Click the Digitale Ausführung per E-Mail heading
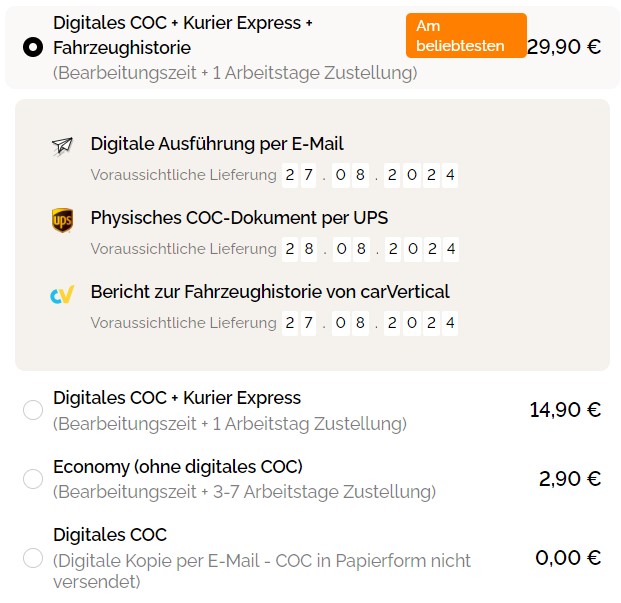 click(217, 144)
